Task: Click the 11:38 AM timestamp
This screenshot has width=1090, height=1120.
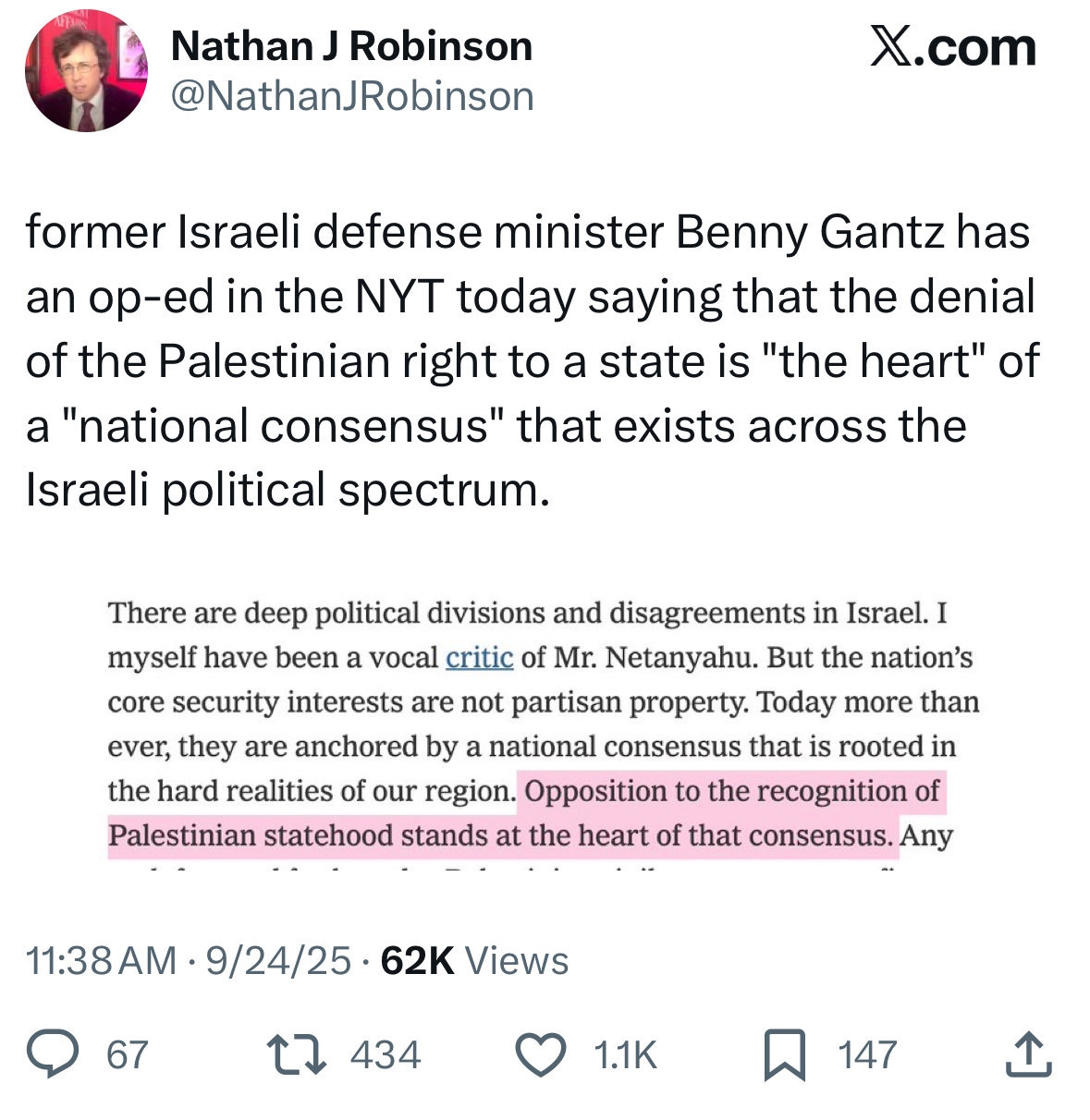Action: point(101,961)
